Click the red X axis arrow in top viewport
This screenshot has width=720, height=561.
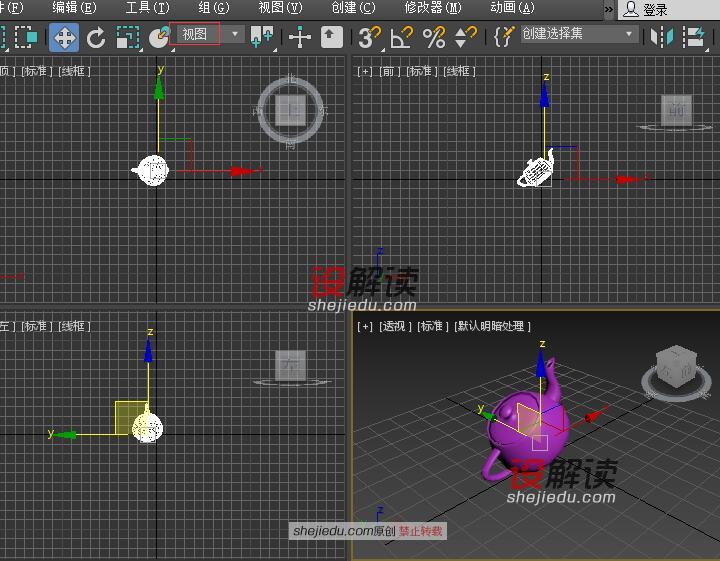242,171
